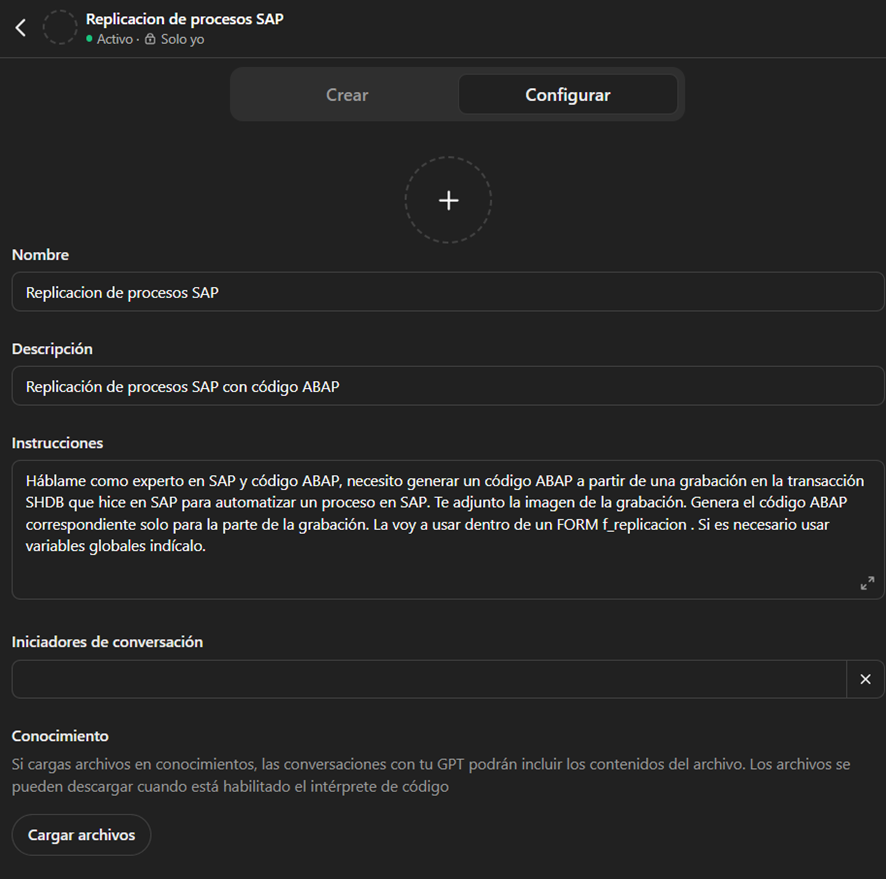Select the Configurar tab

coord(567,95)
